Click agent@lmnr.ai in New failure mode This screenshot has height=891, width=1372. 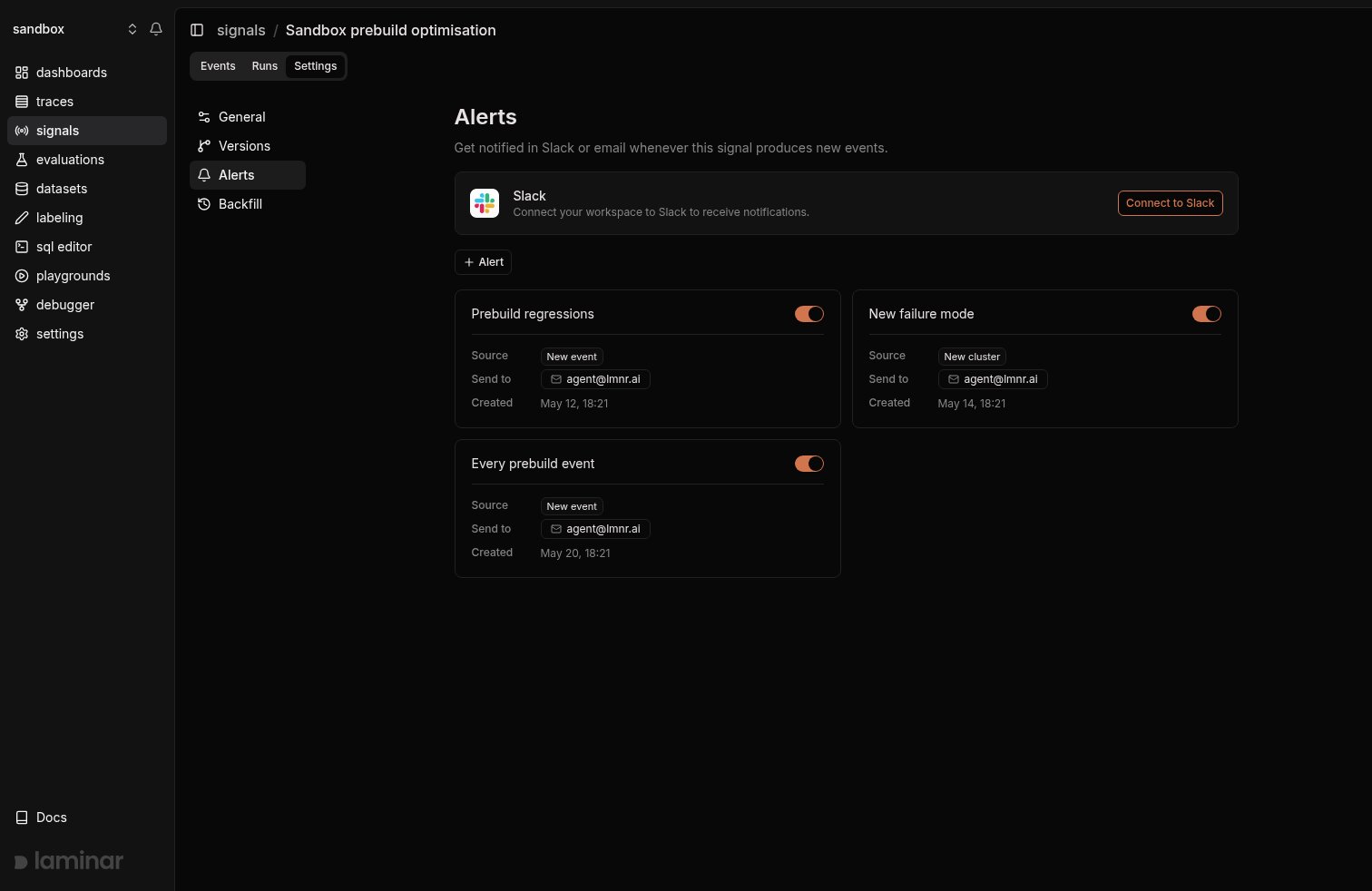coord(993,379)
